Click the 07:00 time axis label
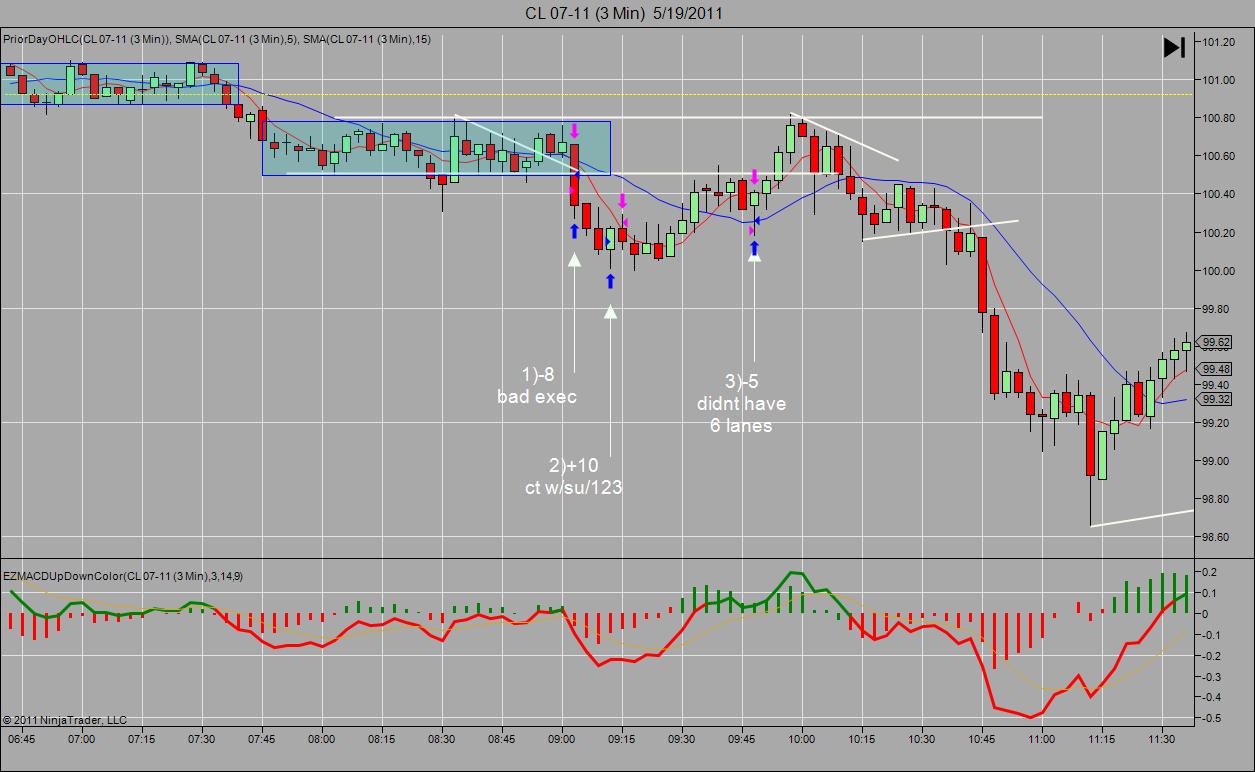The image size is (1255, 772). [x=81, y=739]
